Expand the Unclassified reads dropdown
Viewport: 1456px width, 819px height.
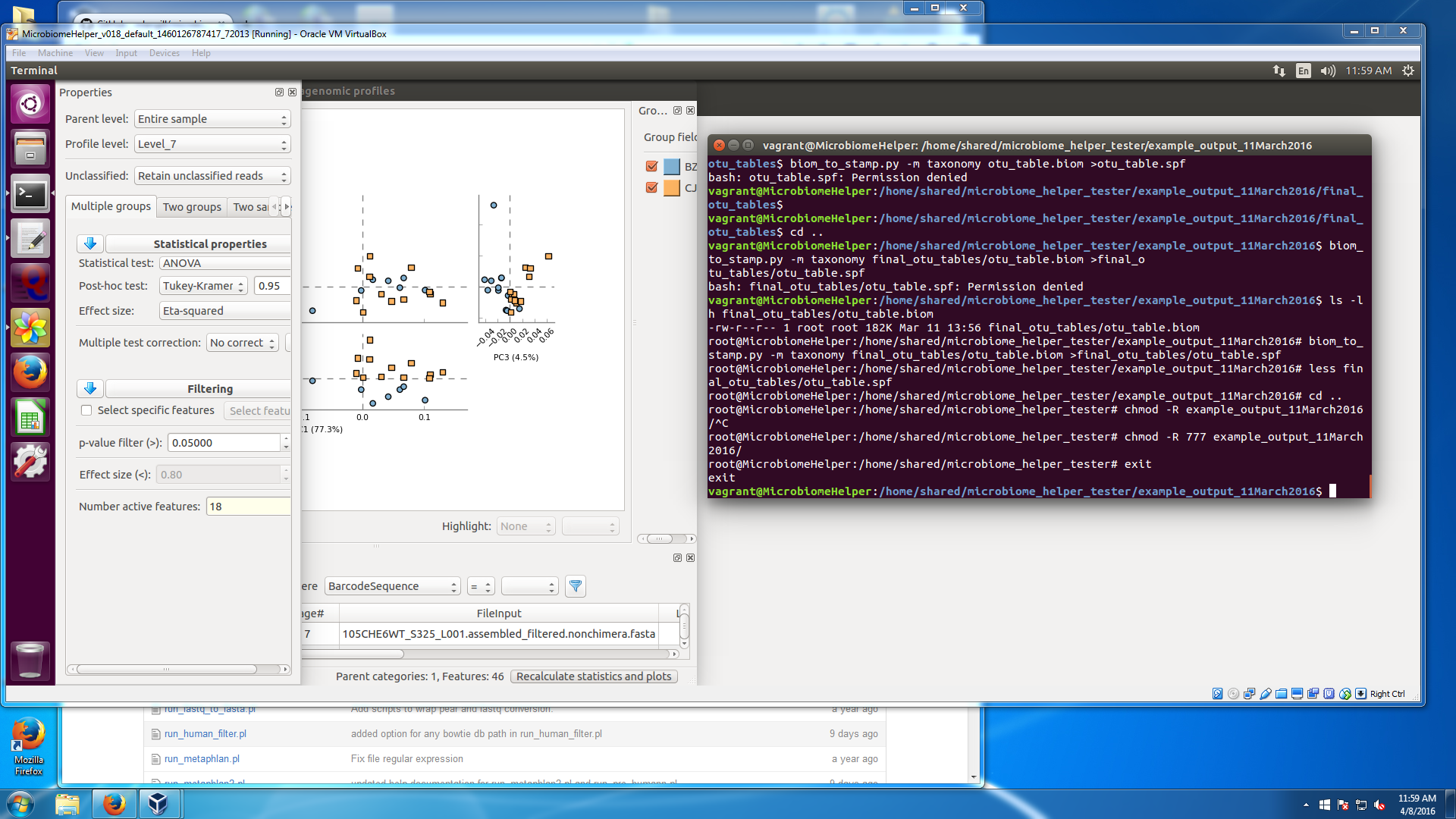pos(212,176)
